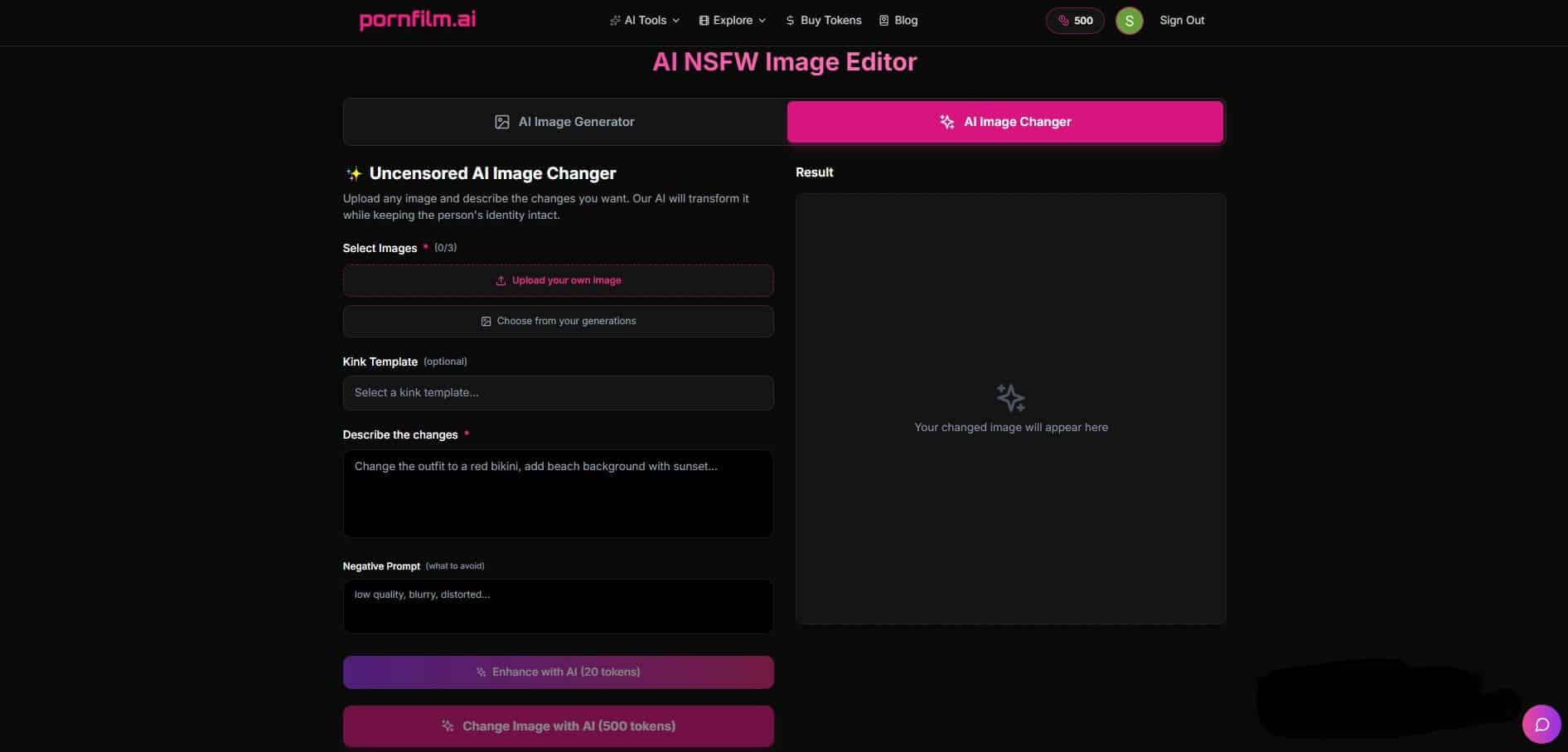Click the Explore grid icon
The image size is (1568, 752).
click(x=704, y=21)
